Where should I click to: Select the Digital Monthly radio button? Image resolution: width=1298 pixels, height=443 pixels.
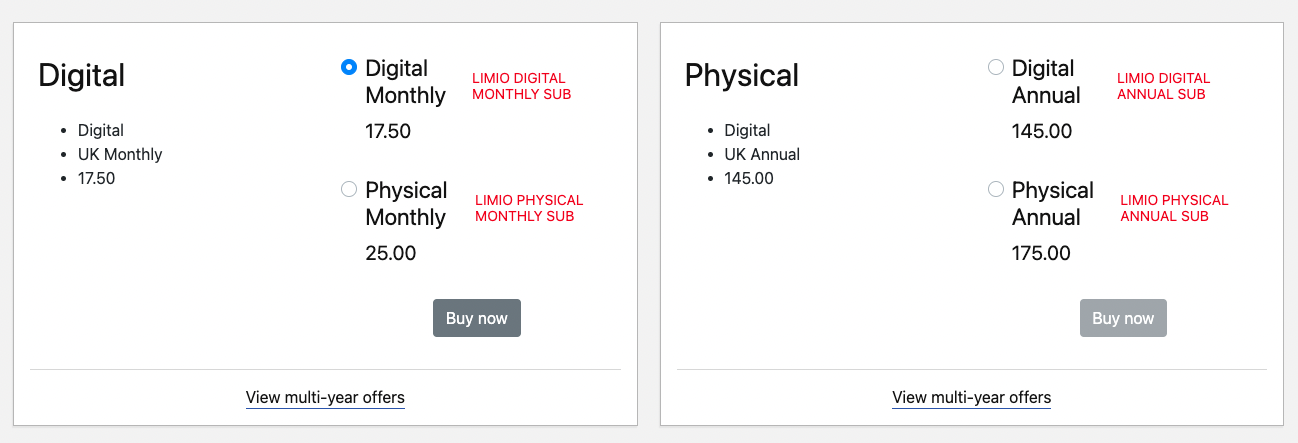point(349,68)
